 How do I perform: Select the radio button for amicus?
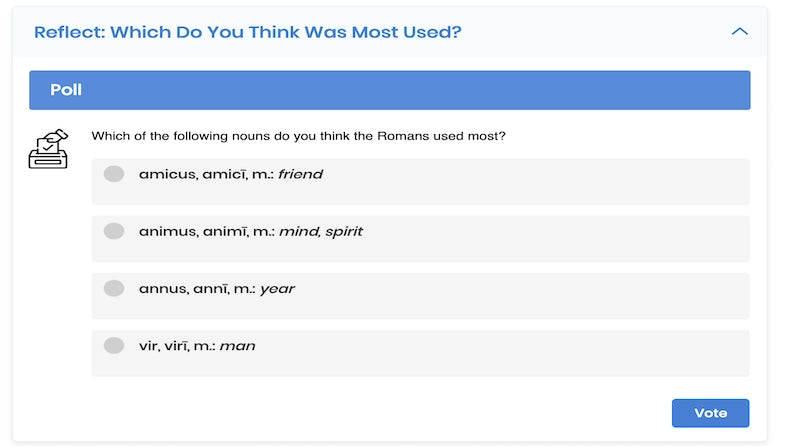pyautogui.click(x=114, y=174)
